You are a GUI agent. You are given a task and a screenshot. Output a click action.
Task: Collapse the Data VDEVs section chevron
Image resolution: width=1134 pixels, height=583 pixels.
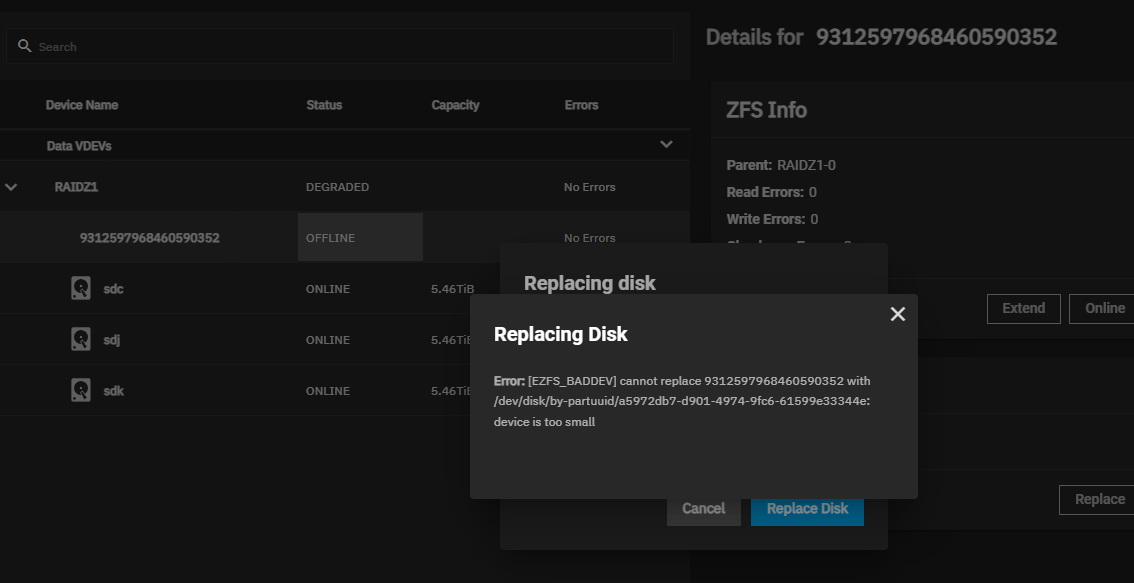(x=666, y=145)
